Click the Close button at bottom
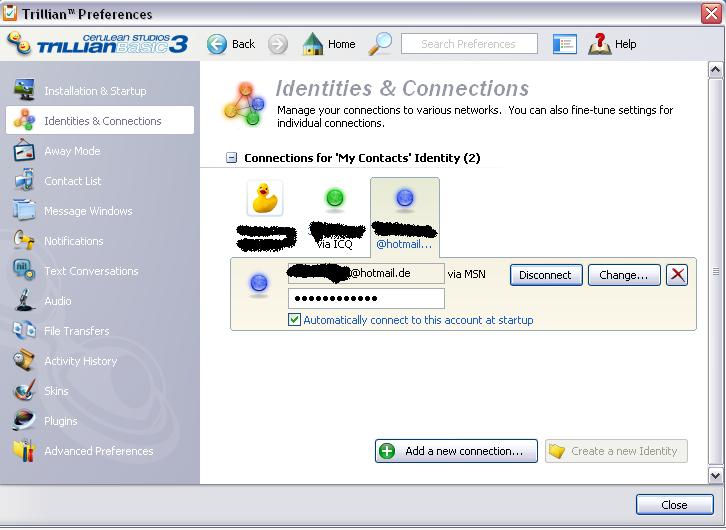This screenshot has width=726, height=530. click(675, 505)
